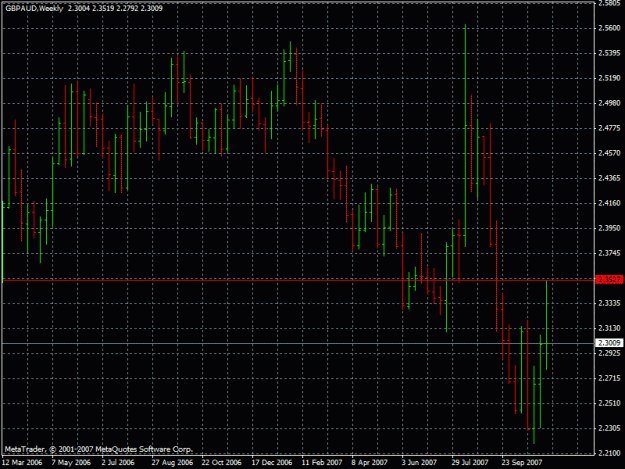Click the 3 Jun 2007 date label
The height and width of the screenshot is (469, 625).
click(x=419, y=463)
